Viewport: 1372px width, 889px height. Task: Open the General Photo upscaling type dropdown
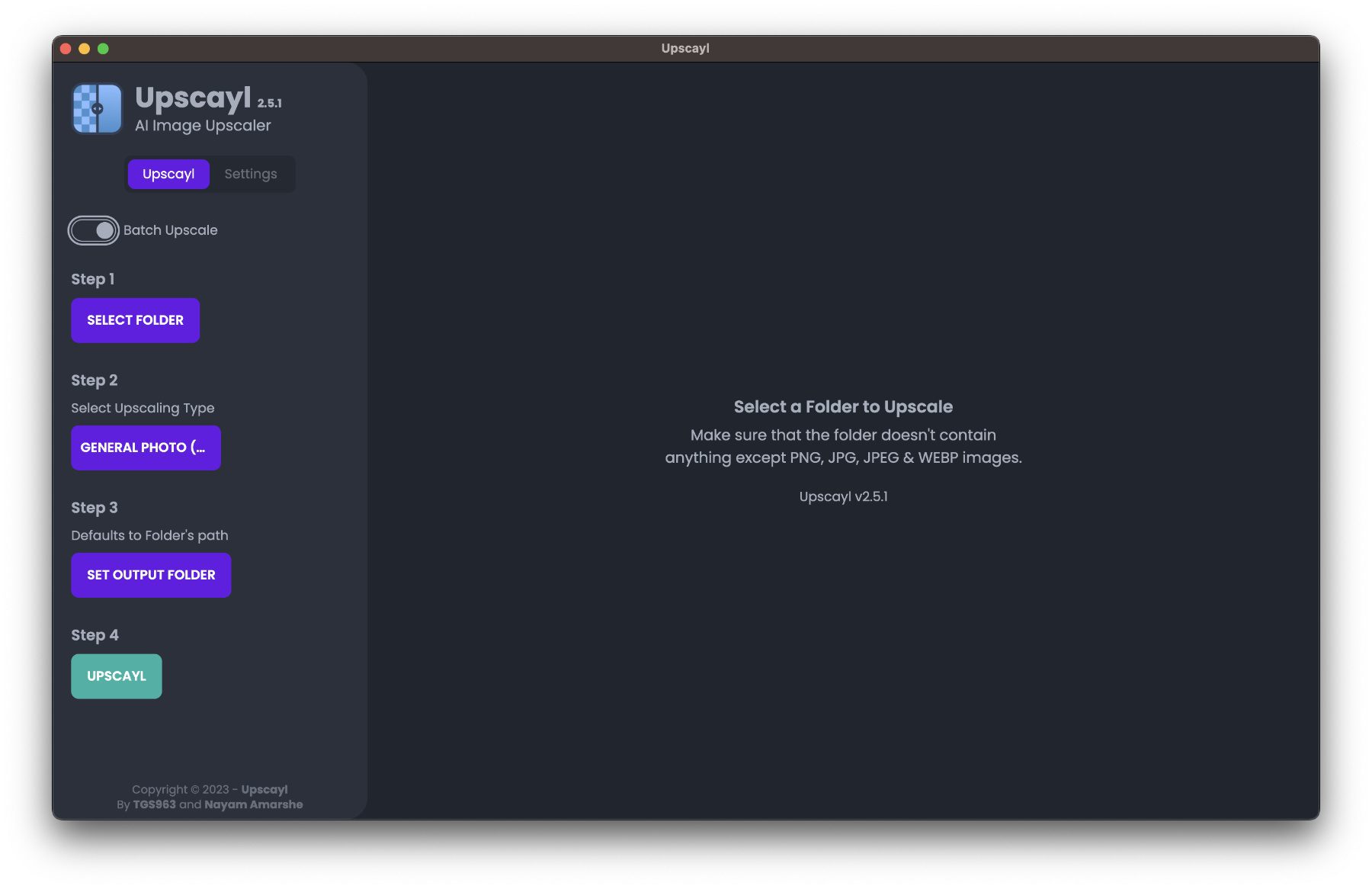(x=146, y=448)
